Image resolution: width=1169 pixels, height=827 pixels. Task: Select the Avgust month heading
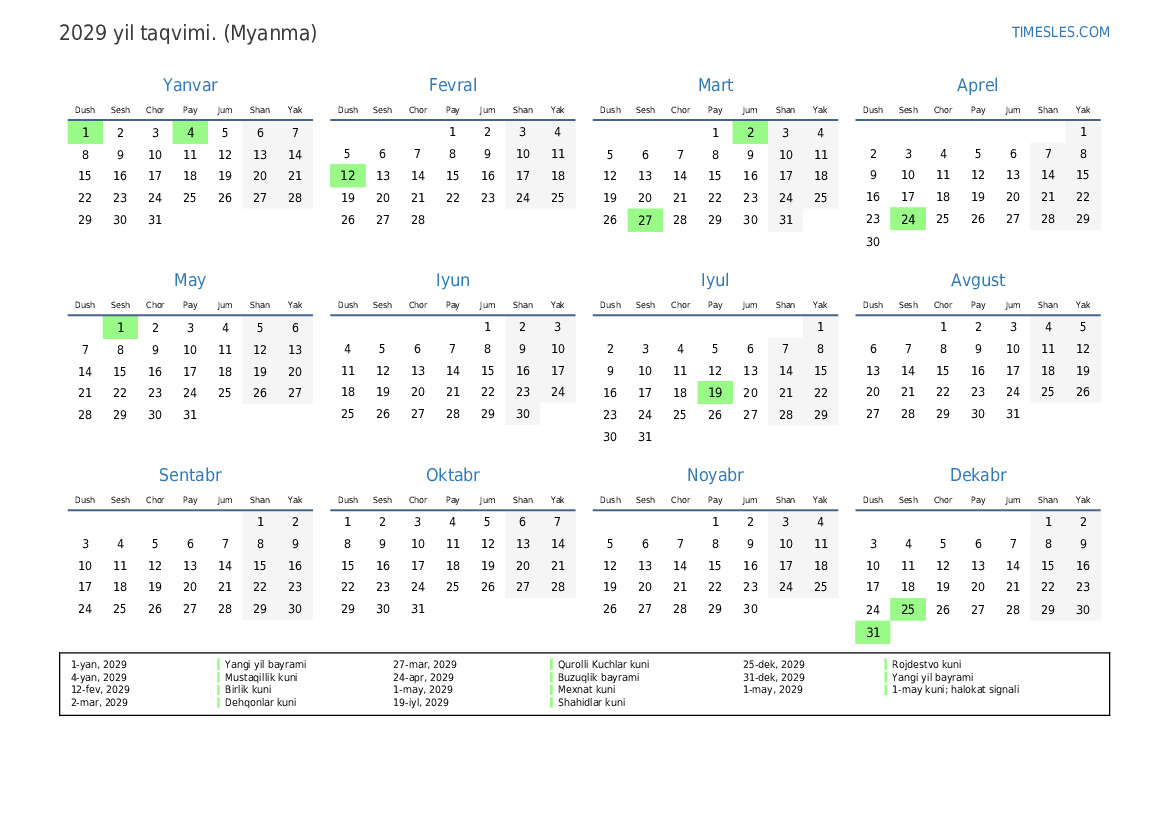tap(977, 280)
